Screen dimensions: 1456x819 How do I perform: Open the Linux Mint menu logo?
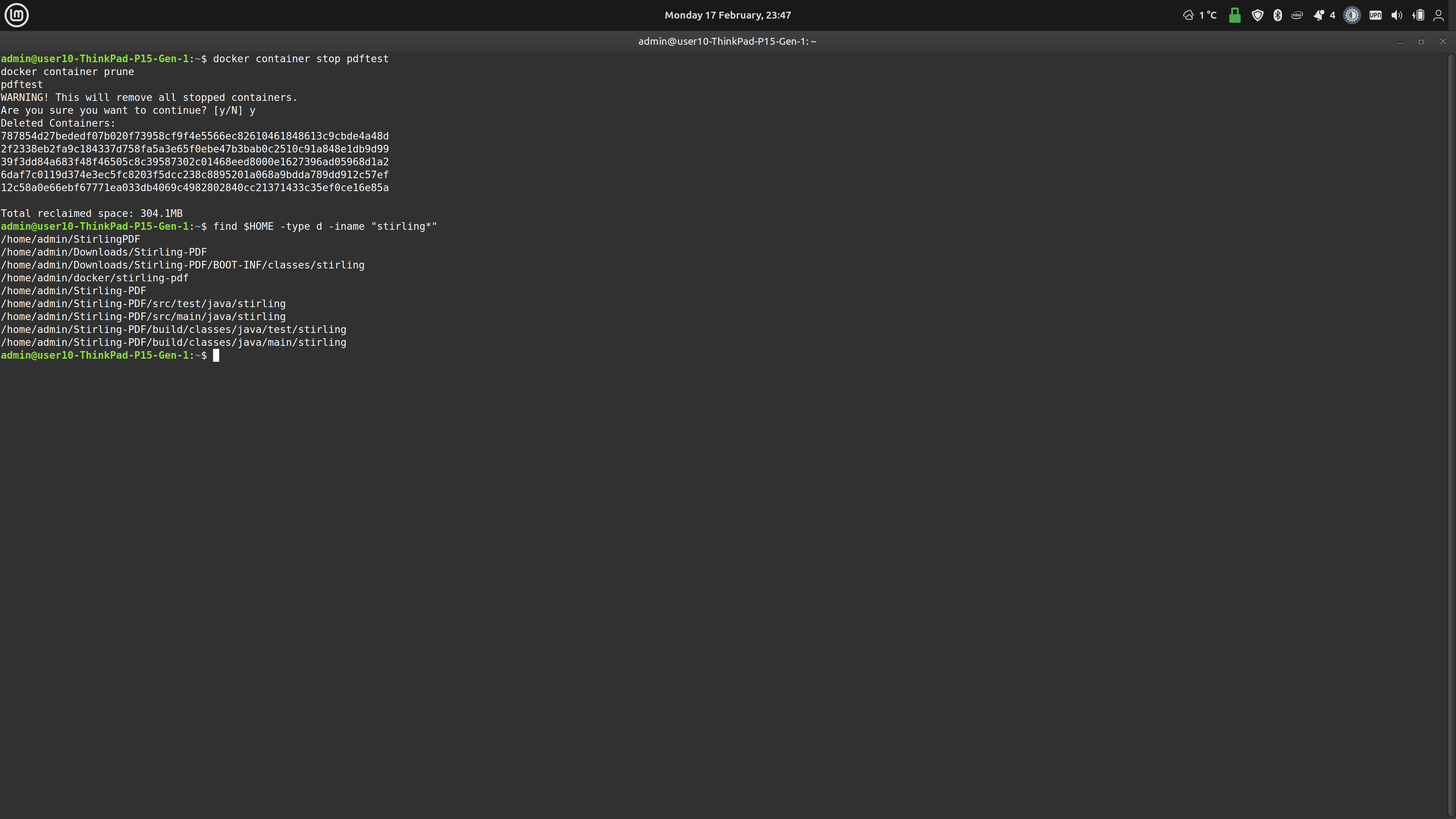pyautogui.click(x=16, y=15)
